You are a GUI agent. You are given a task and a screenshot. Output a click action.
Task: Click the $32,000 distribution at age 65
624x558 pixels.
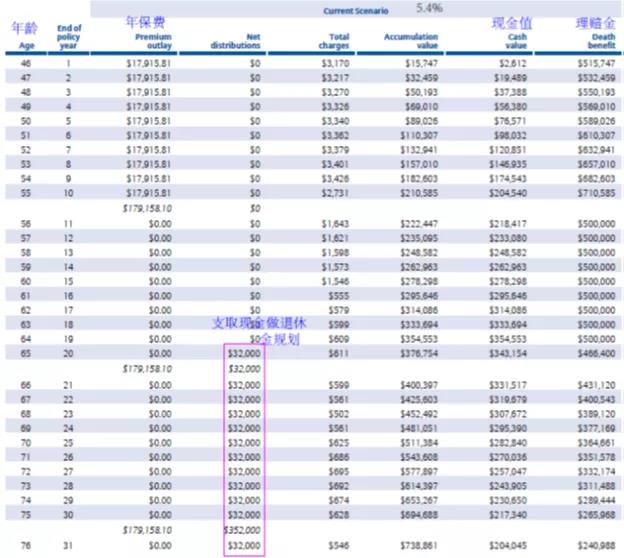point(243,353)
